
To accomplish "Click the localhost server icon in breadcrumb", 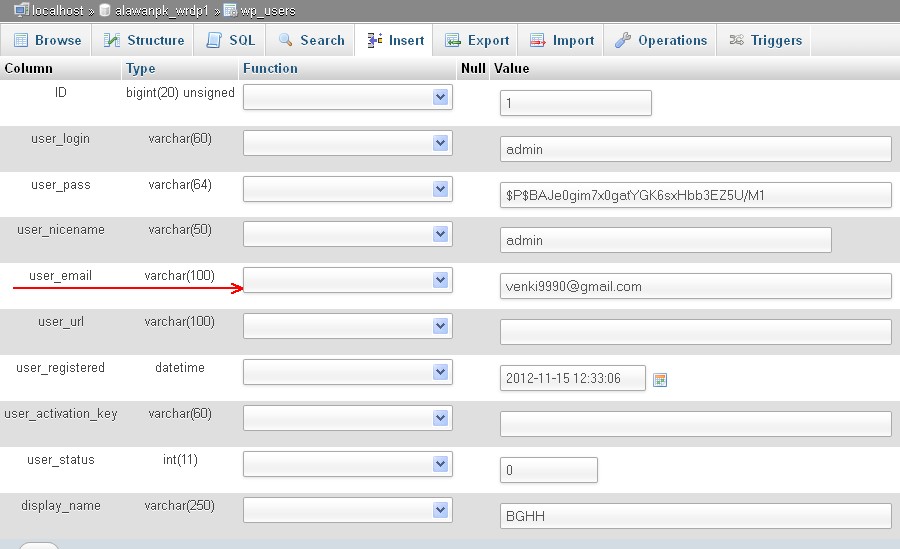I will (x=21, y=10).
